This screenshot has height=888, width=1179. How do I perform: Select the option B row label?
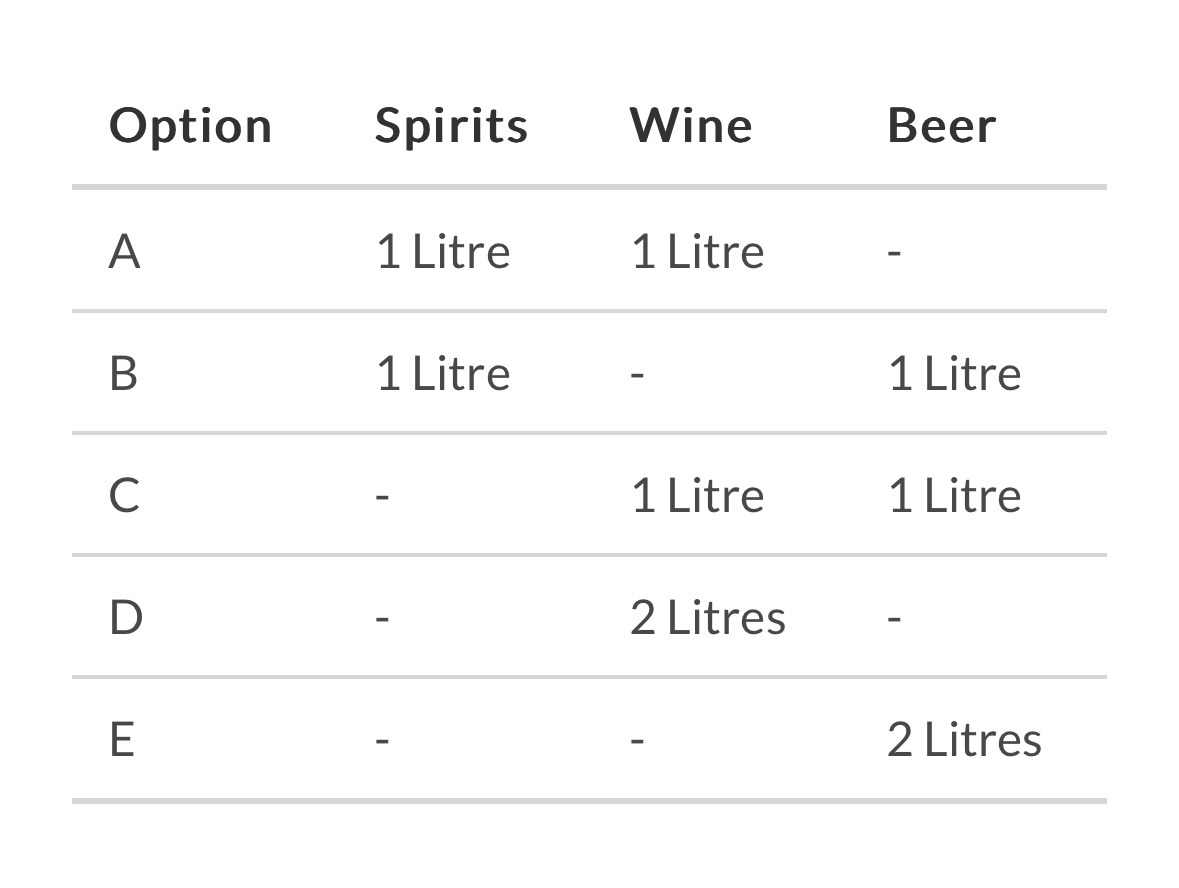(123, 374)
